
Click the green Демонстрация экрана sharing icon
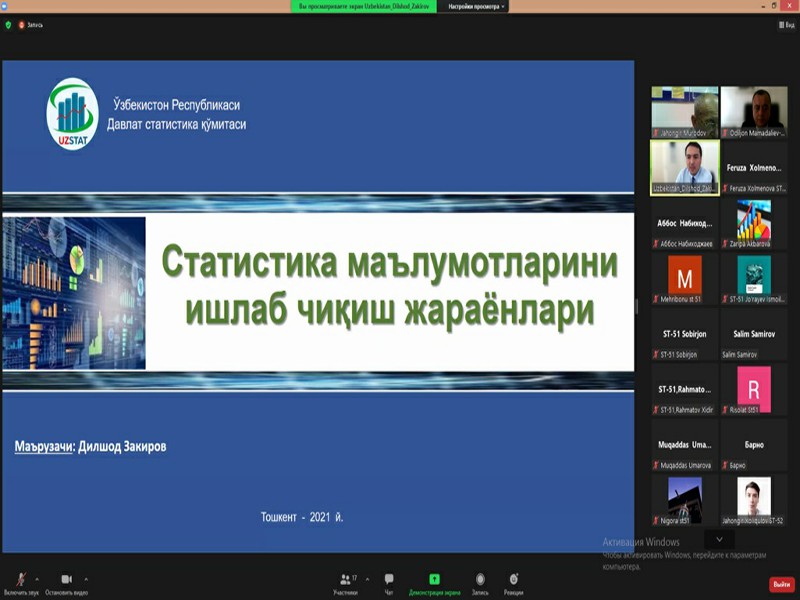[x=433, y=577]
